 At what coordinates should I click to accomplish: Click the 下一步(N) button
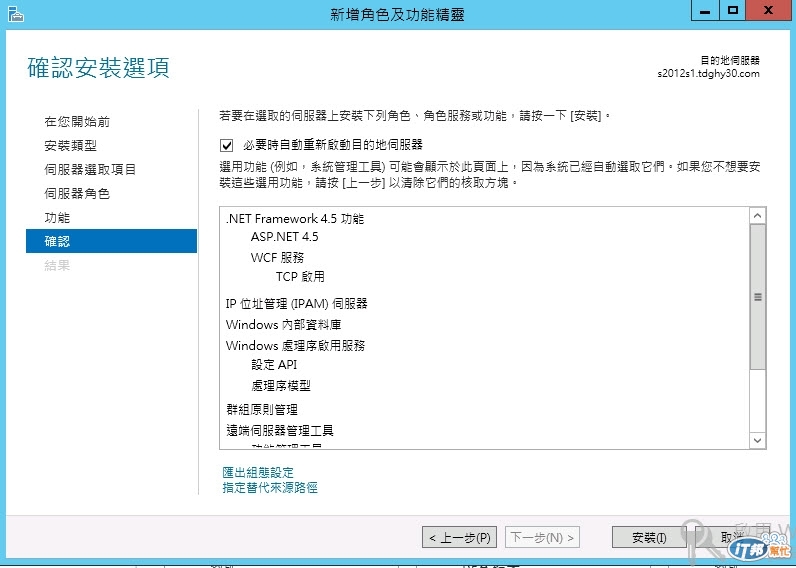(x=542, y=537)
